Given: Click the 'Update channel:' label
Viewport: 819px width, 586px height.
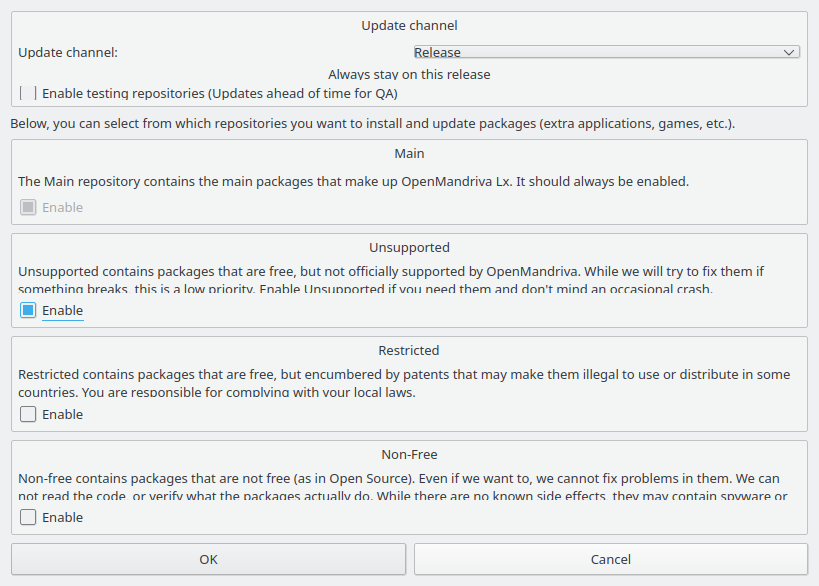Looking at the screenshot, I should [x=68, y=53].
